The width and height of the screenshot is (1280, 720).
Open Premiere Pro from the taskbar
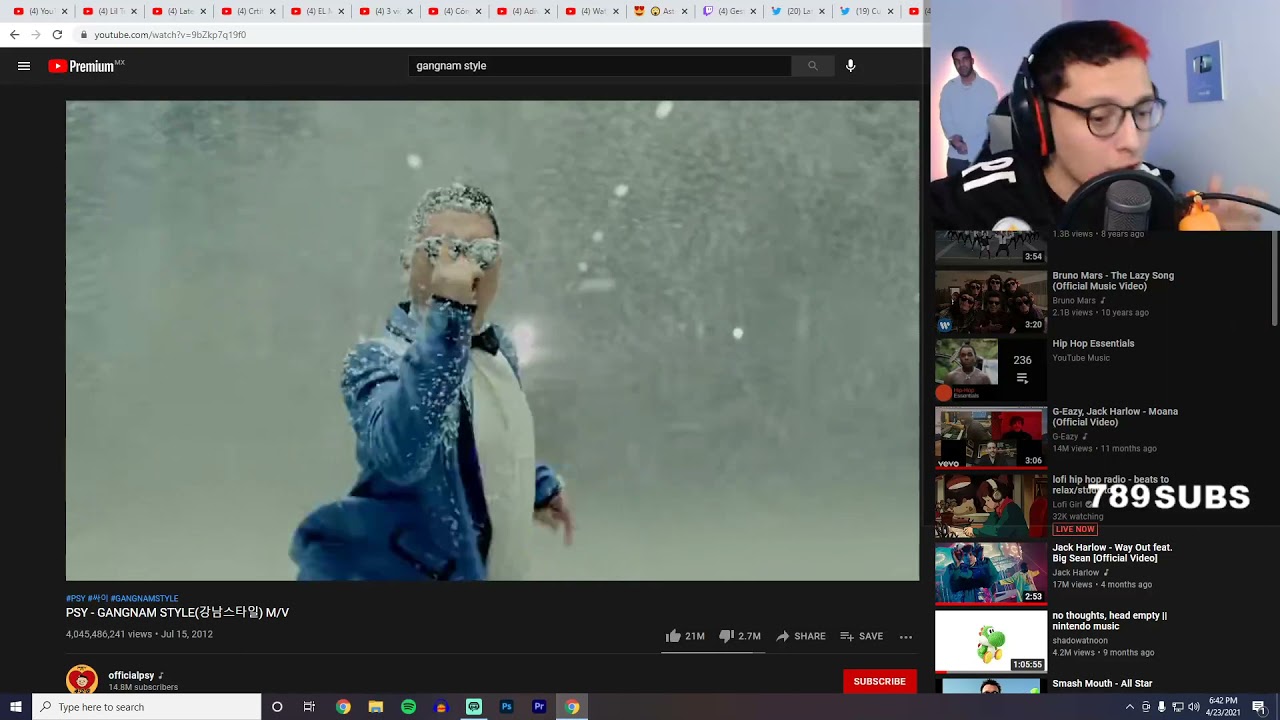click(539, 707)
